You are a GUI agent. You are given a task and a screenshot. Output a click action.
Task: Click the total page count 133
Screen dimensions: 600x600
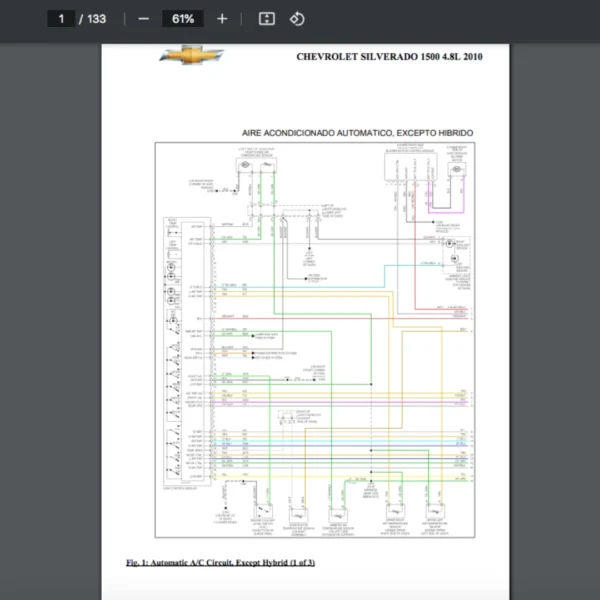pyautogui.click(x=96, y=19)
